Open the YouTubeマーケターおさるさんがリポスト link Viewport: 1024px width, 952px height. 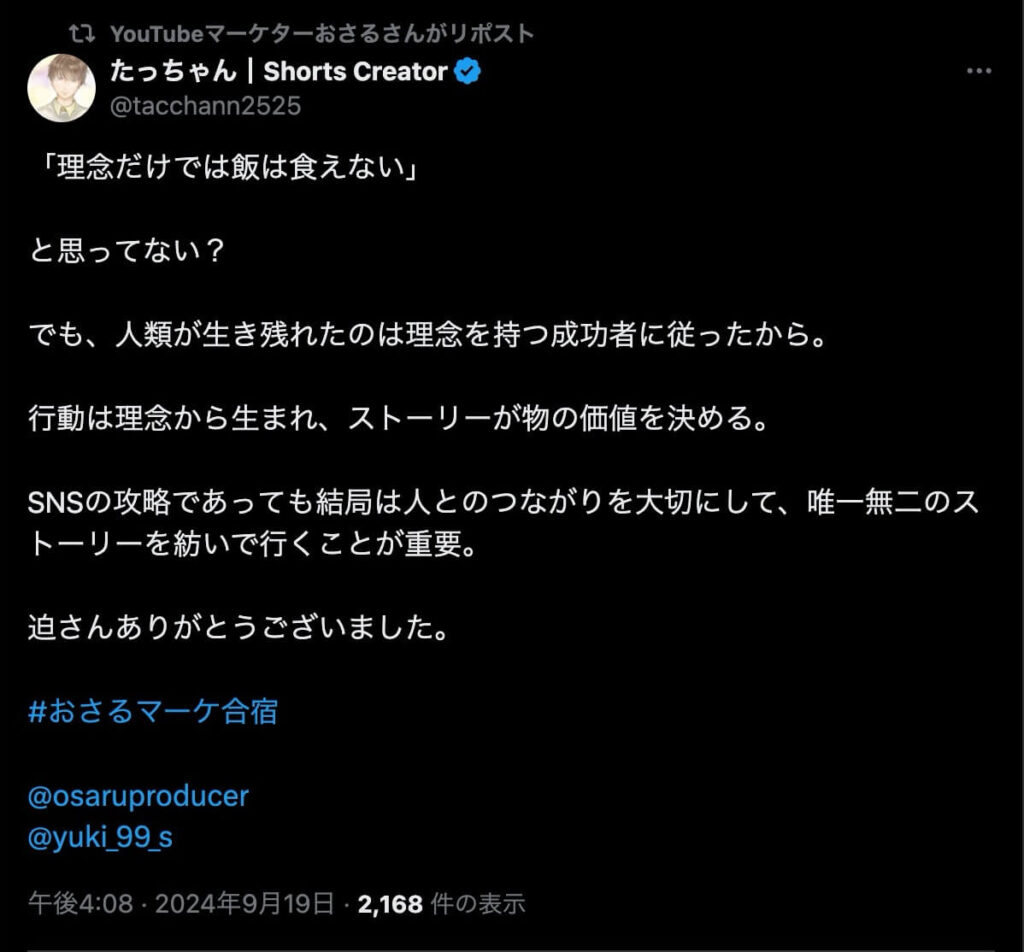click(322, 34)
